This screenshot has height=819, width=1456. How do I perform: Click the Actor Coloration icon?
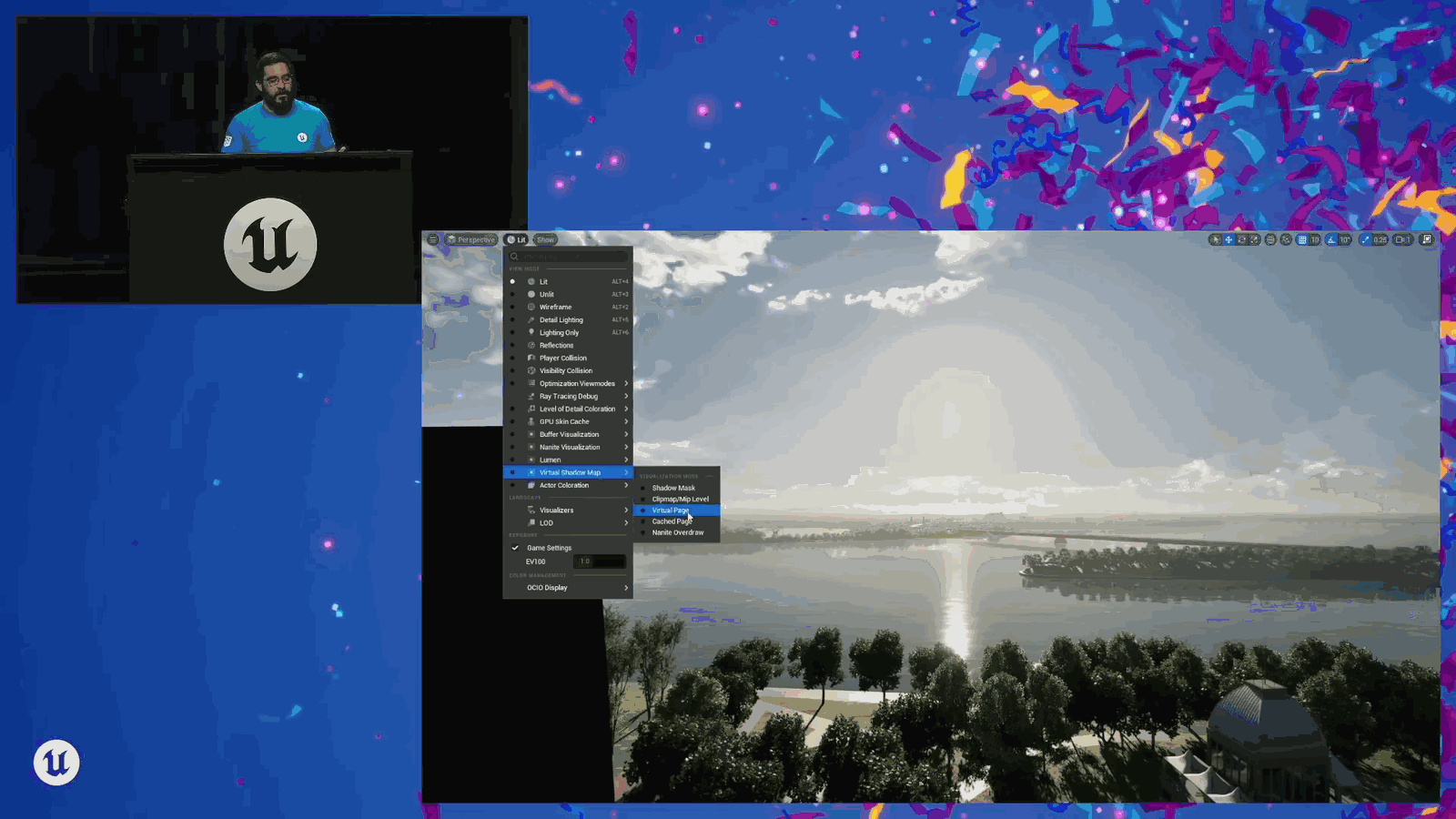click(x=531, y=485)
